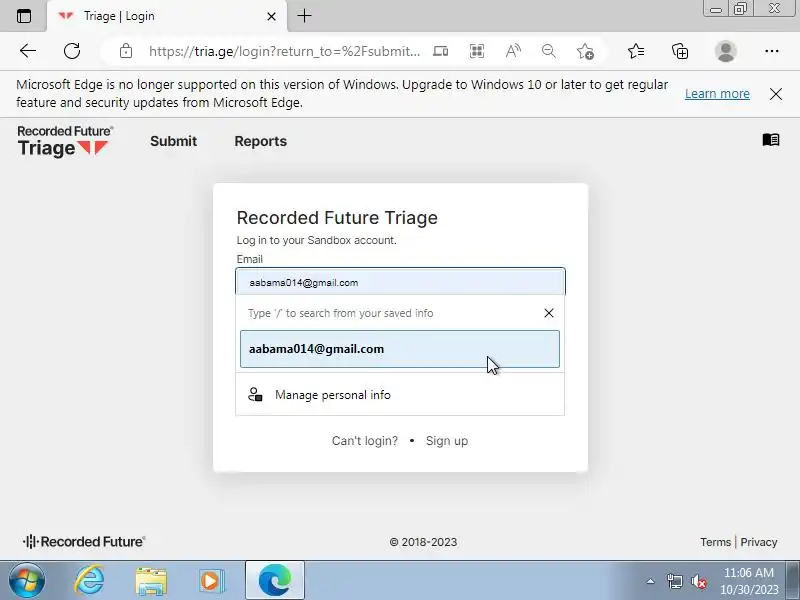Viewport: 800px width, 600px height.
Task: Click the Learn more link
Action: tap(717, 94)
